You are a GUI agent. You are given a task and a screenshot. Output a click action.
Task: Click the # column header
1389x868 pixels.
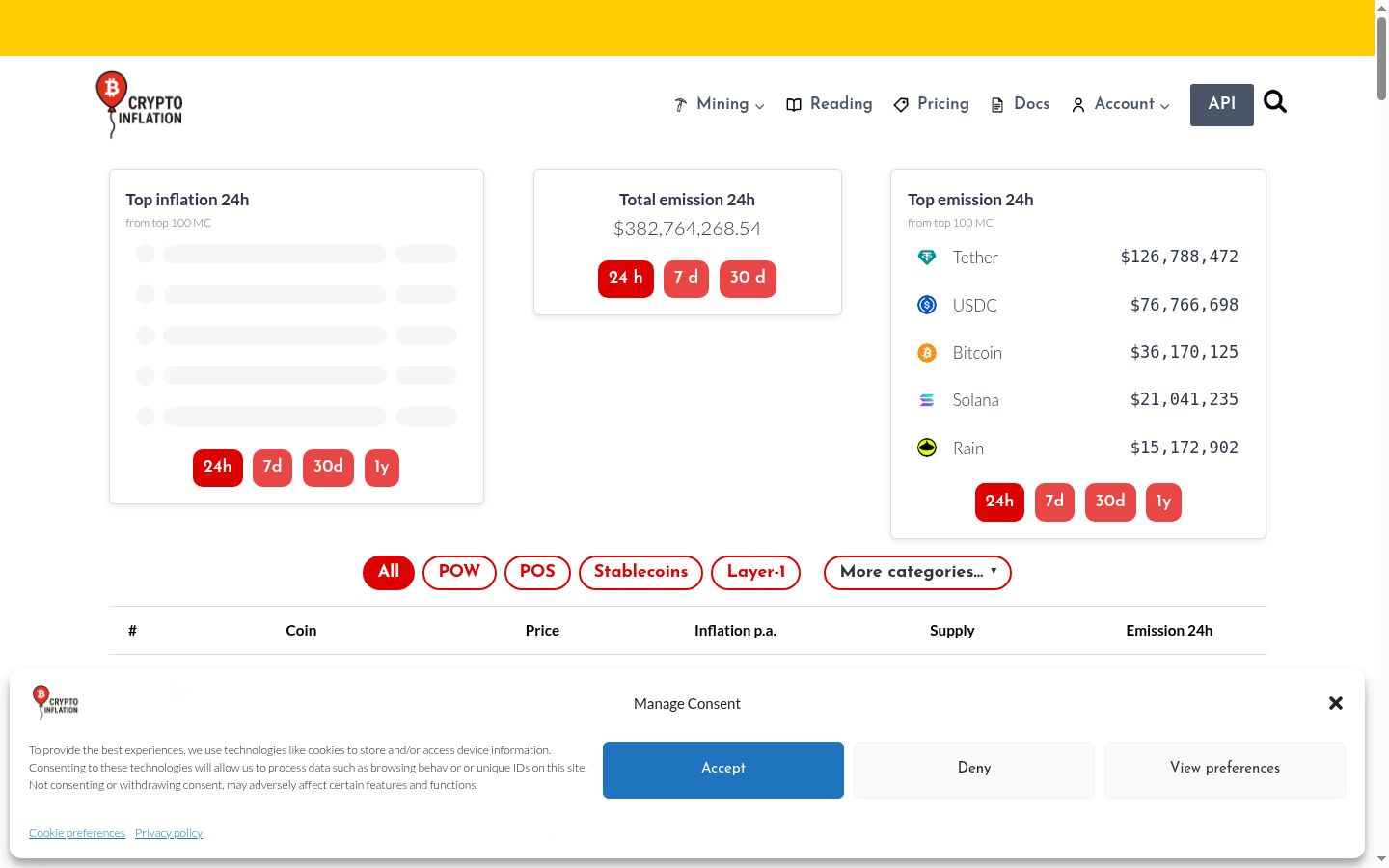132,631
